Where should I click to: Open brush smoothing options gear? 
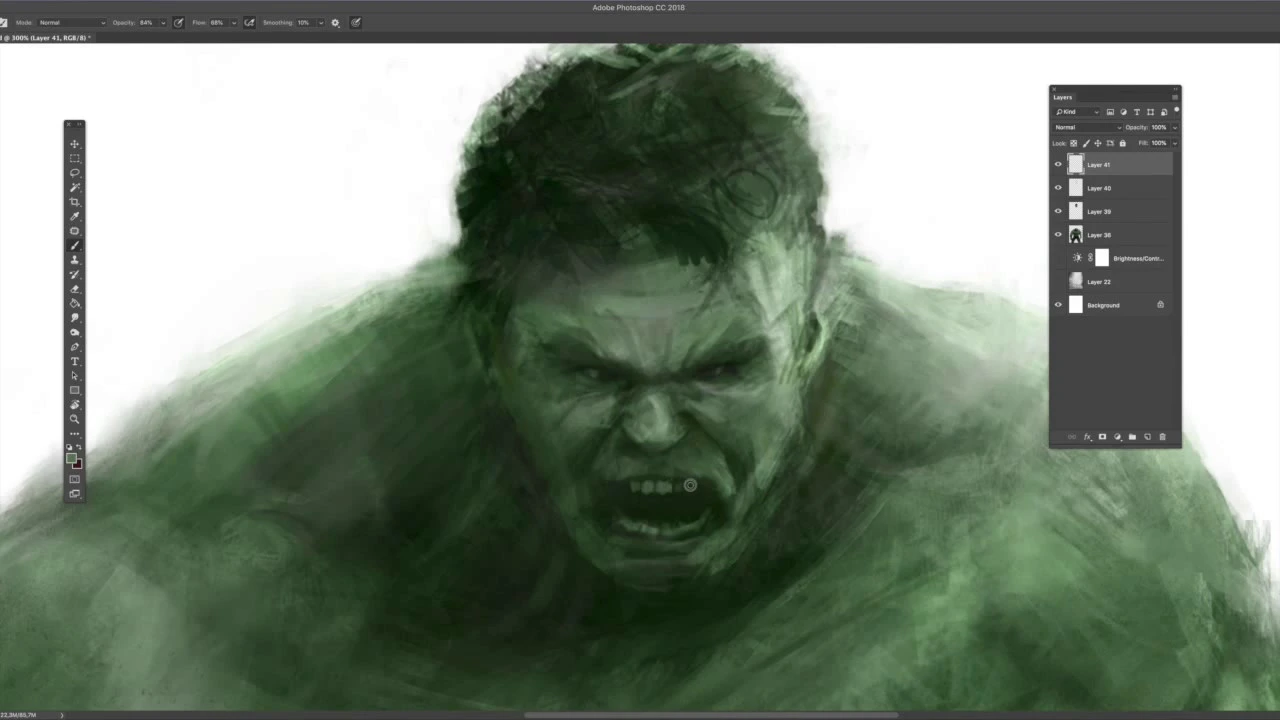(335, 22)
